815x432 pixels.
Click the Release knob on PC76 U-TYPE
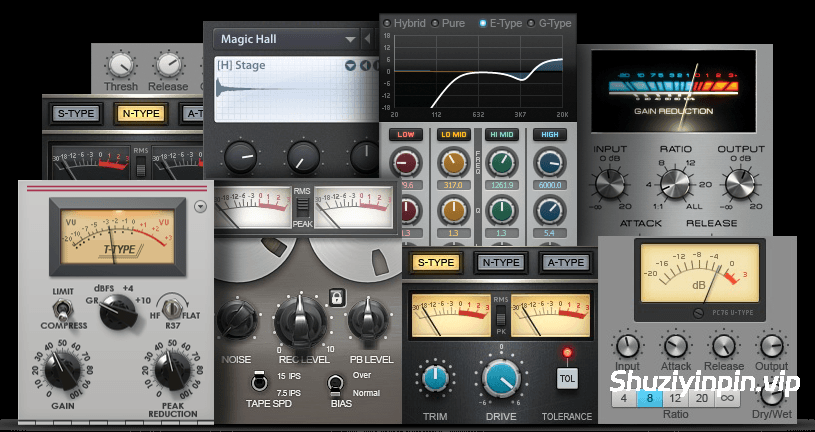pyautogui.click(x=724, y=346)
